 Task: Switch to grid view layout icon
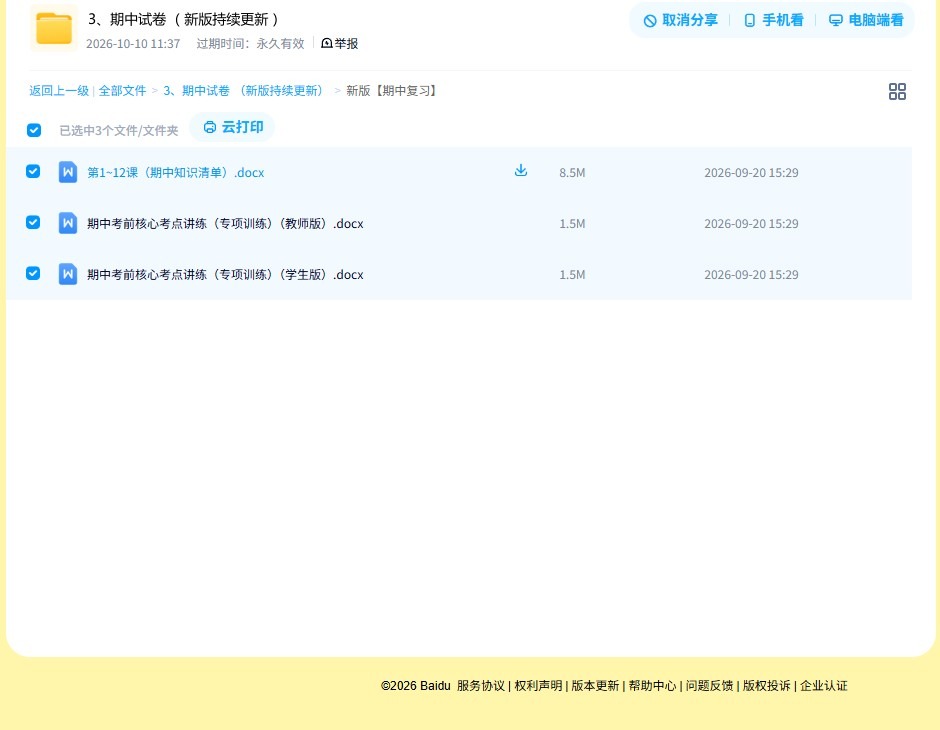click(x=897, y=92)
